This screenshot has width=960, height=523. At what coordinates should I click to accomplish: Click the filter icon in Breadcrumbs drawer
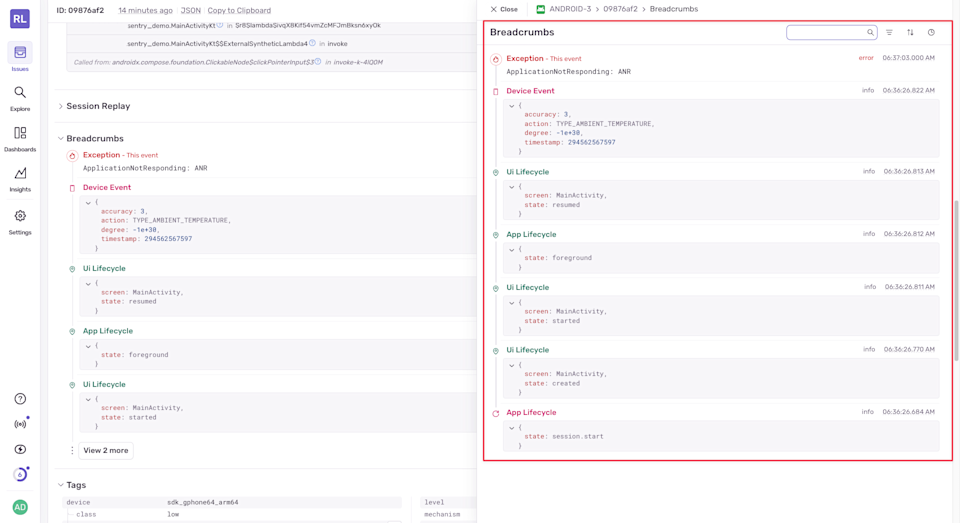[x=889, y=32]
